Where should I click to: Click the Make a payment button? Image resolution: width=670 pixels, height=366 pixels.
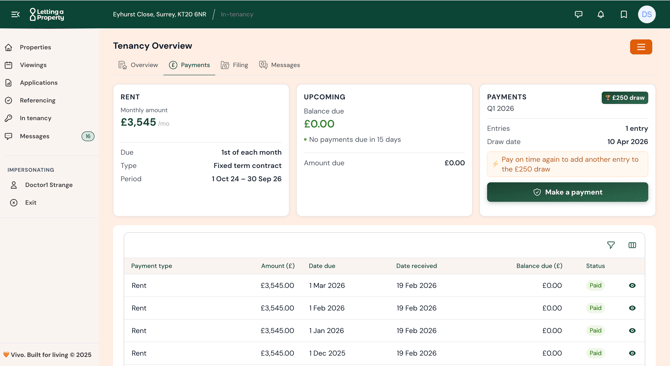pos(567,192)
